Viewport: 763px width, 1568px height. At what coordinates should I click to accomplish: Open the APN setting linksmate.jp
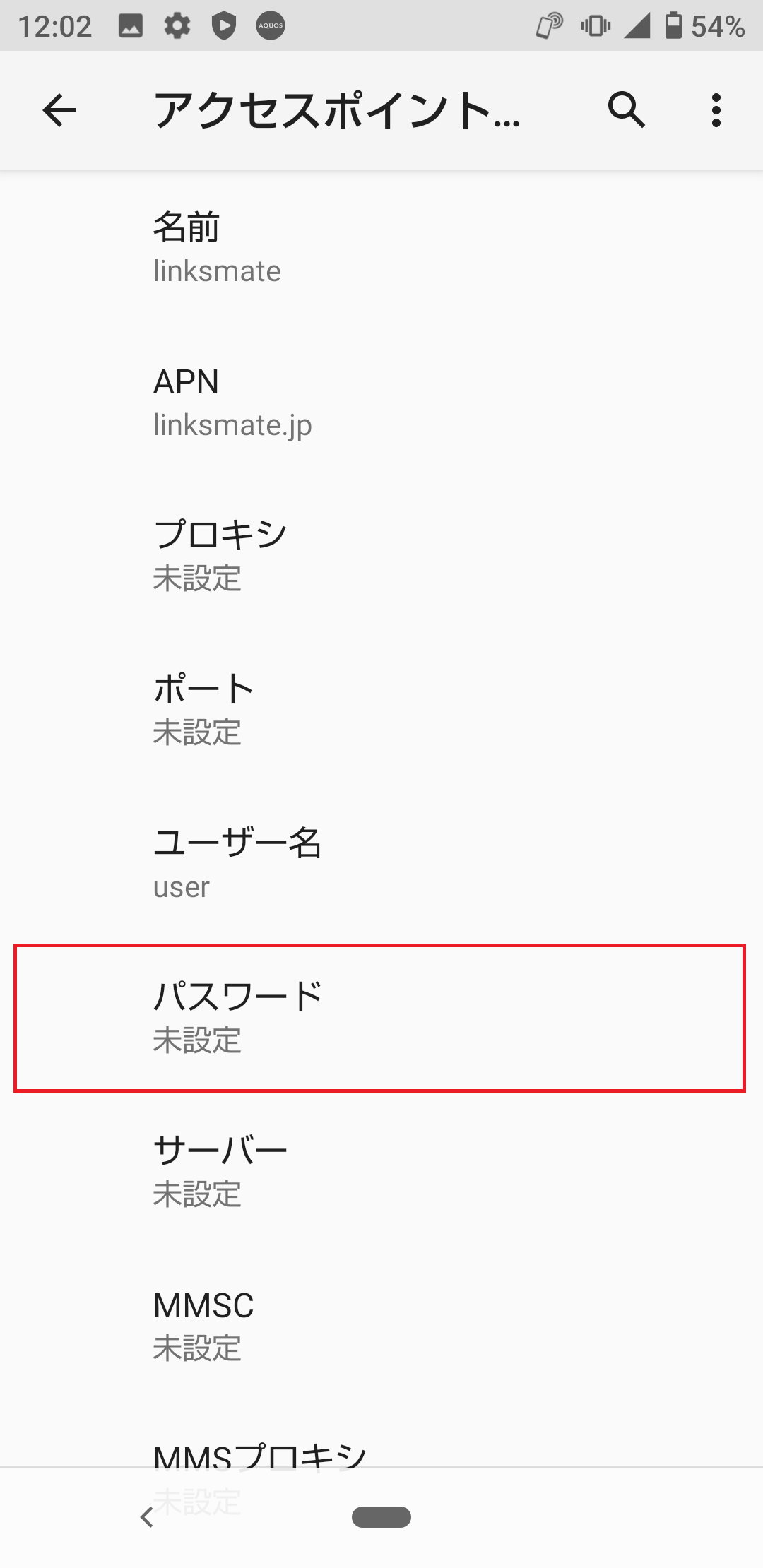(x=381, y=402)
